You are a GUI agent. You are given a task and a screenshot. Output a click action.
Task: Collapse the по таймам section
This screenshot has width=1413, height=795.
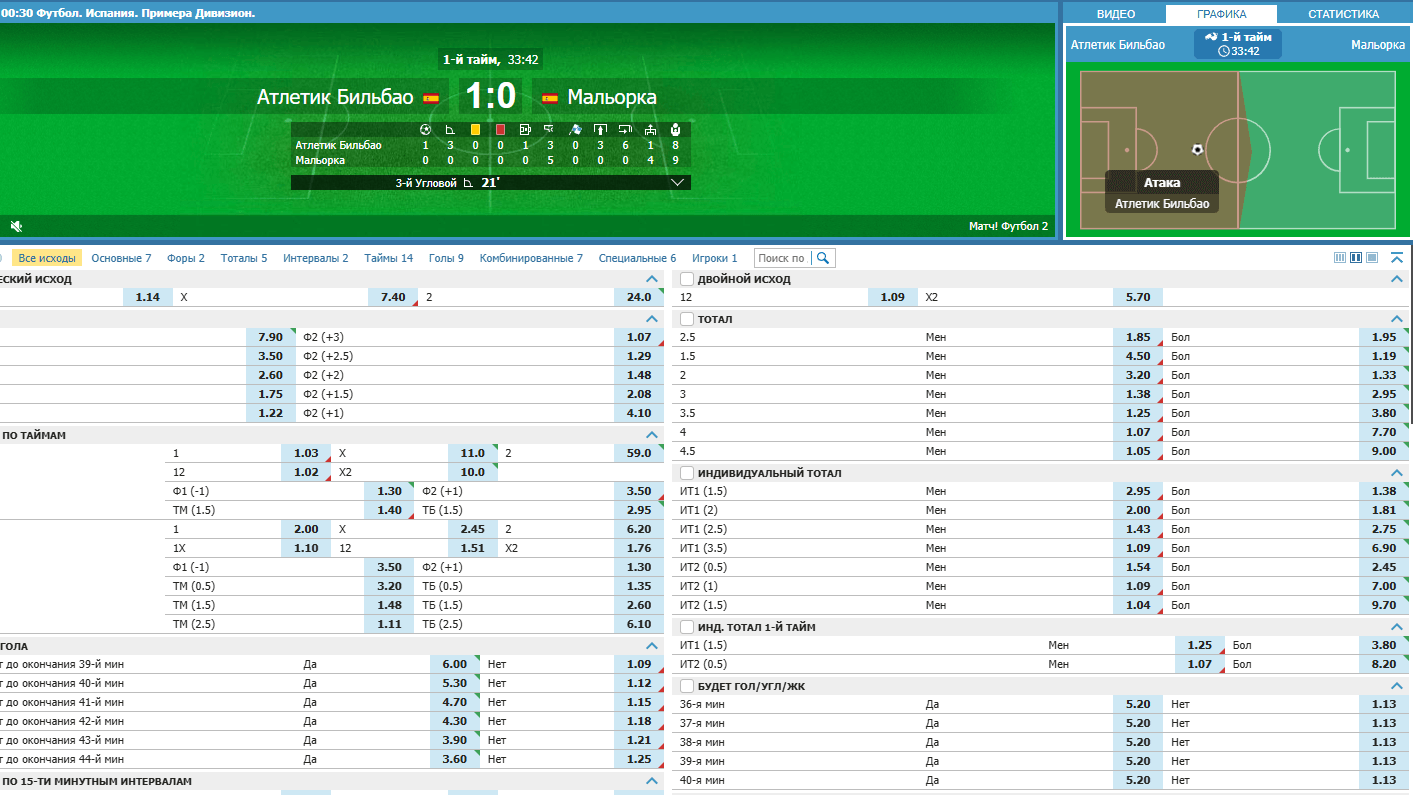click(x=653, y=435)
